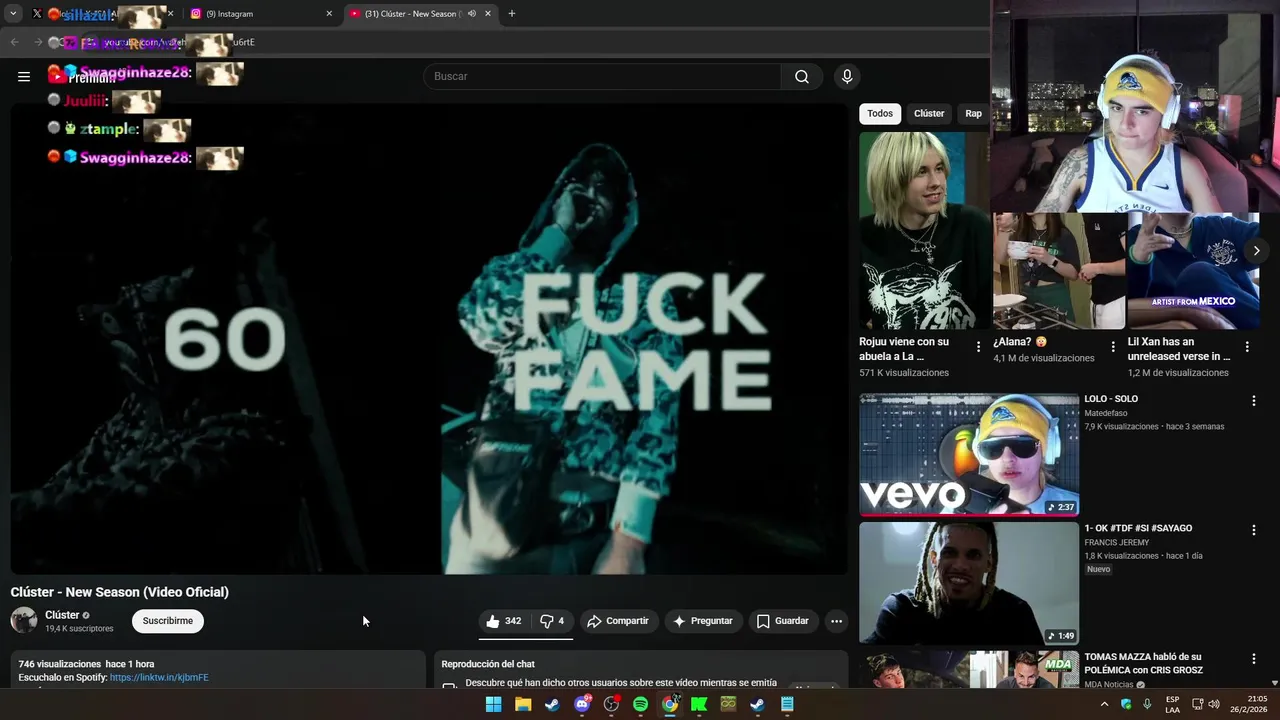Image resolution: width=1280 pixels, height=720 pixels.
Task: Open the notepad icon on the taskbar
Action: tap(787, 704)
